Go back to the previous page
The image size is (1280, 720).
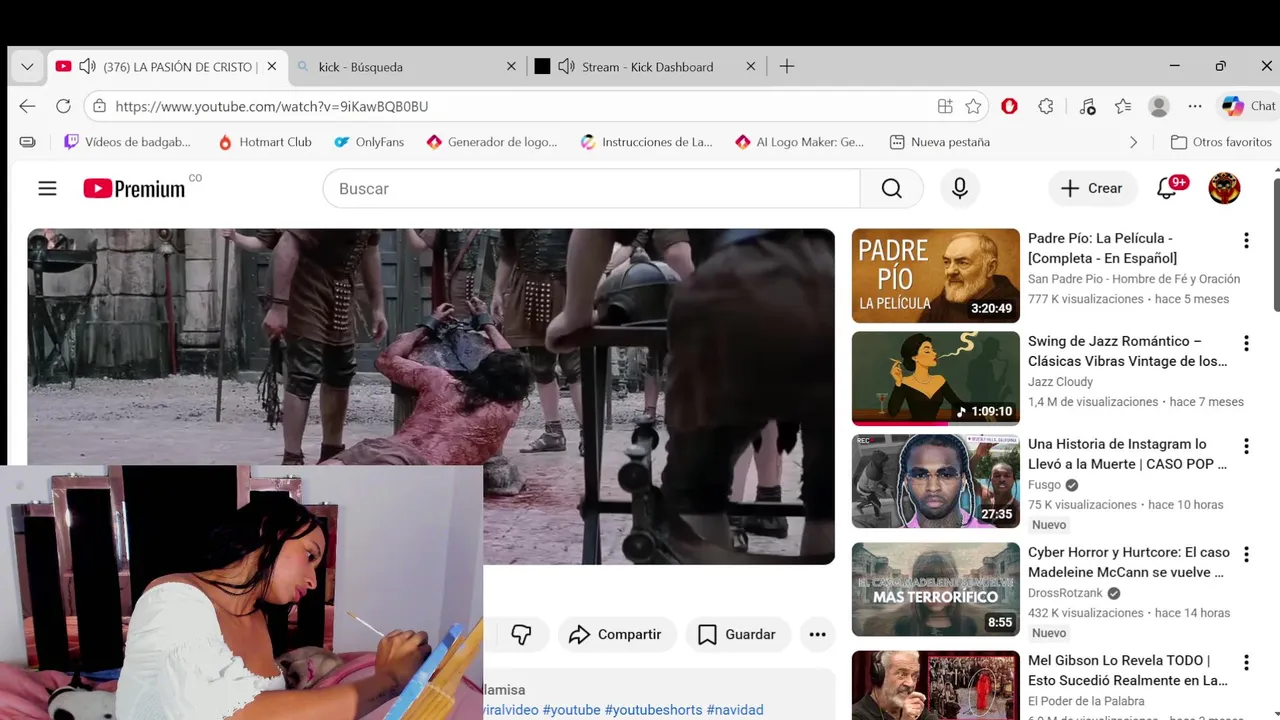pos(27,106)
